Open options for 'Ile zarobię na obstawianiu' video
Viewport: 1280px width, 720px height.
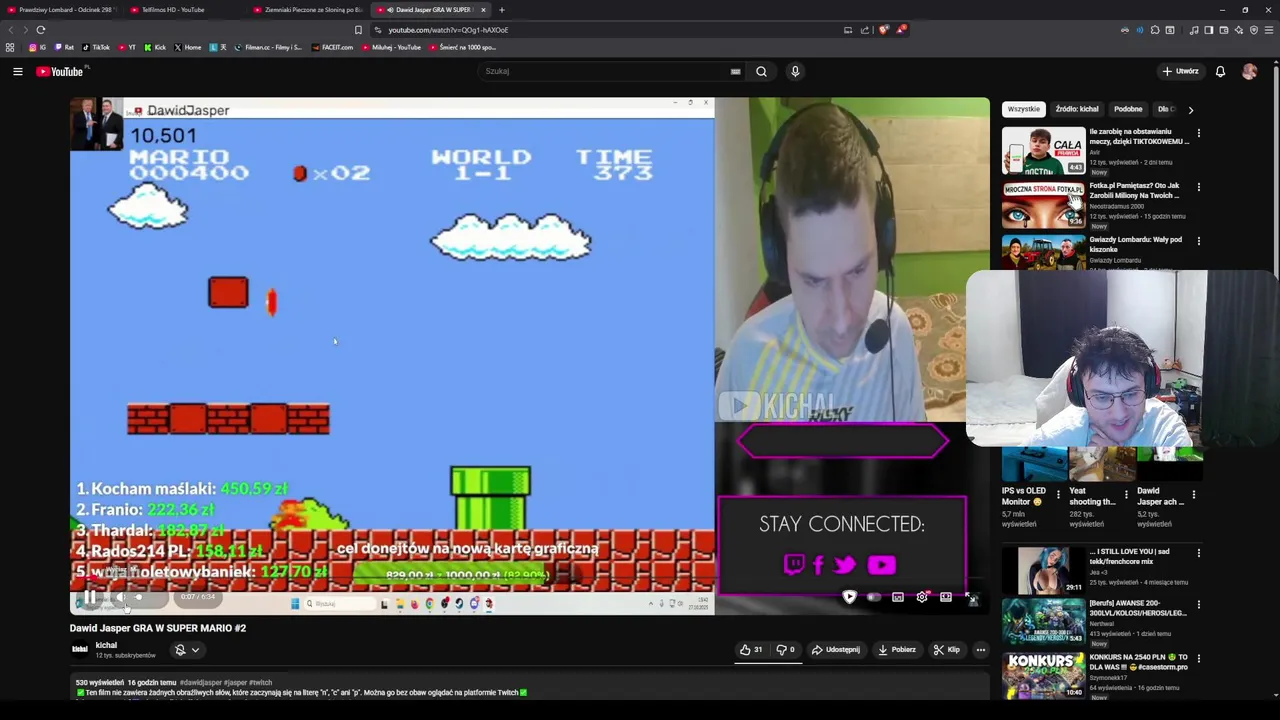click(1198, 133)
